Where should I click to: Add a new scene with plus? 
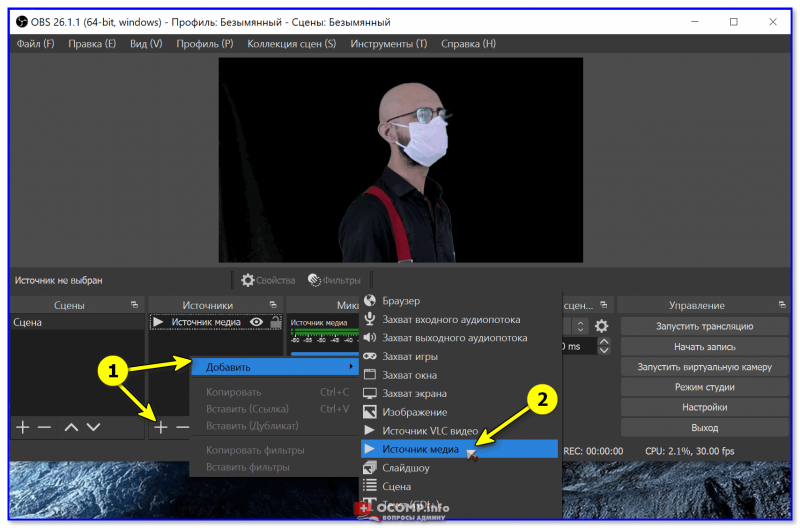coord(22,427)
